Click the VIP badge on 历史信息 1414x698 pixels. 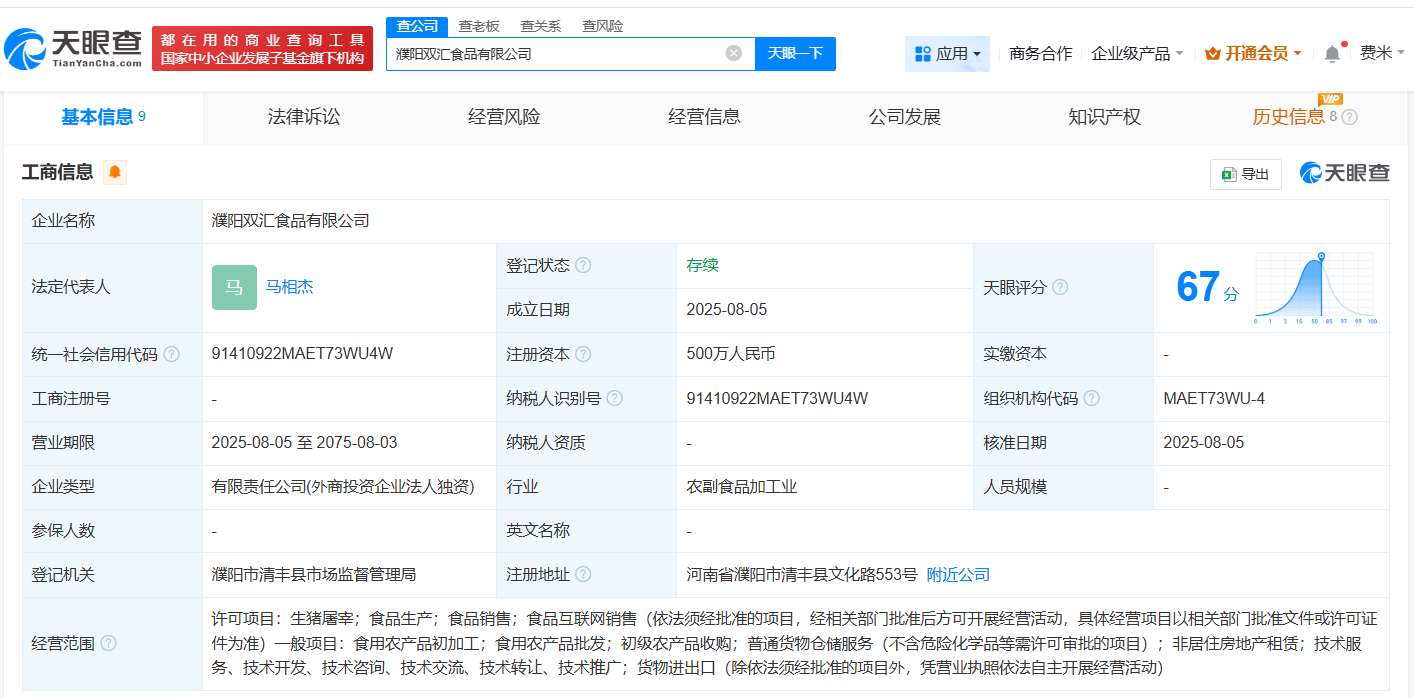pos(1331,100)
